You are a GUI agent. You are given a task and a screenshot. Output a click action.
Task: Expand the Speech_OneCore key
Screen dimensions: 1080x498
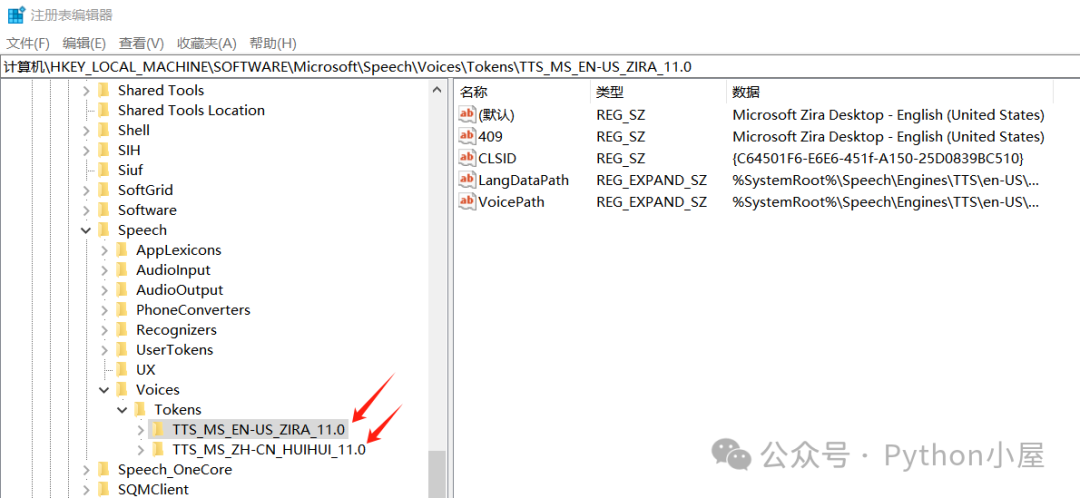point(86,470)
